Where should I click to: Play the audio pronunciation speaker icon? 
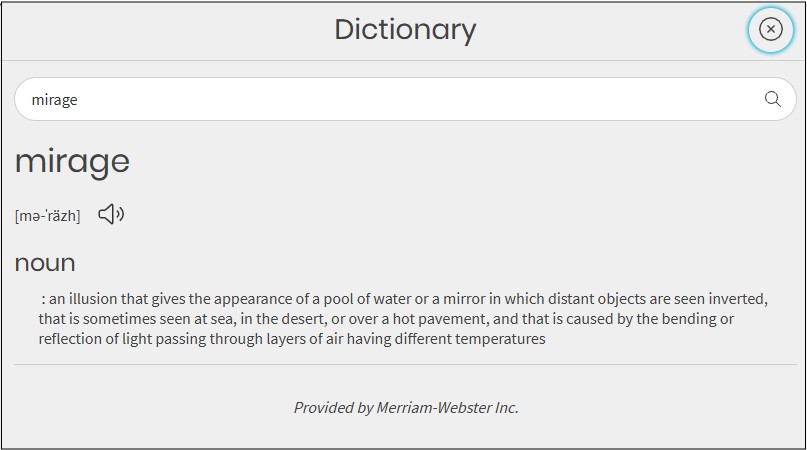coord(111,214)
